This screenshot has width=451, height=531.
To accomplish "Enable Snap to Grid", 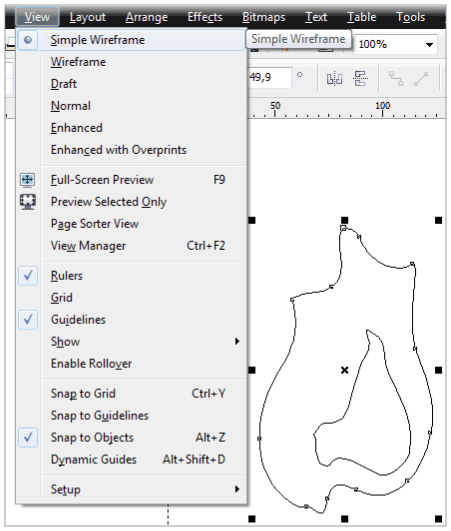I will pyautogui.click(x=131, y=394).
